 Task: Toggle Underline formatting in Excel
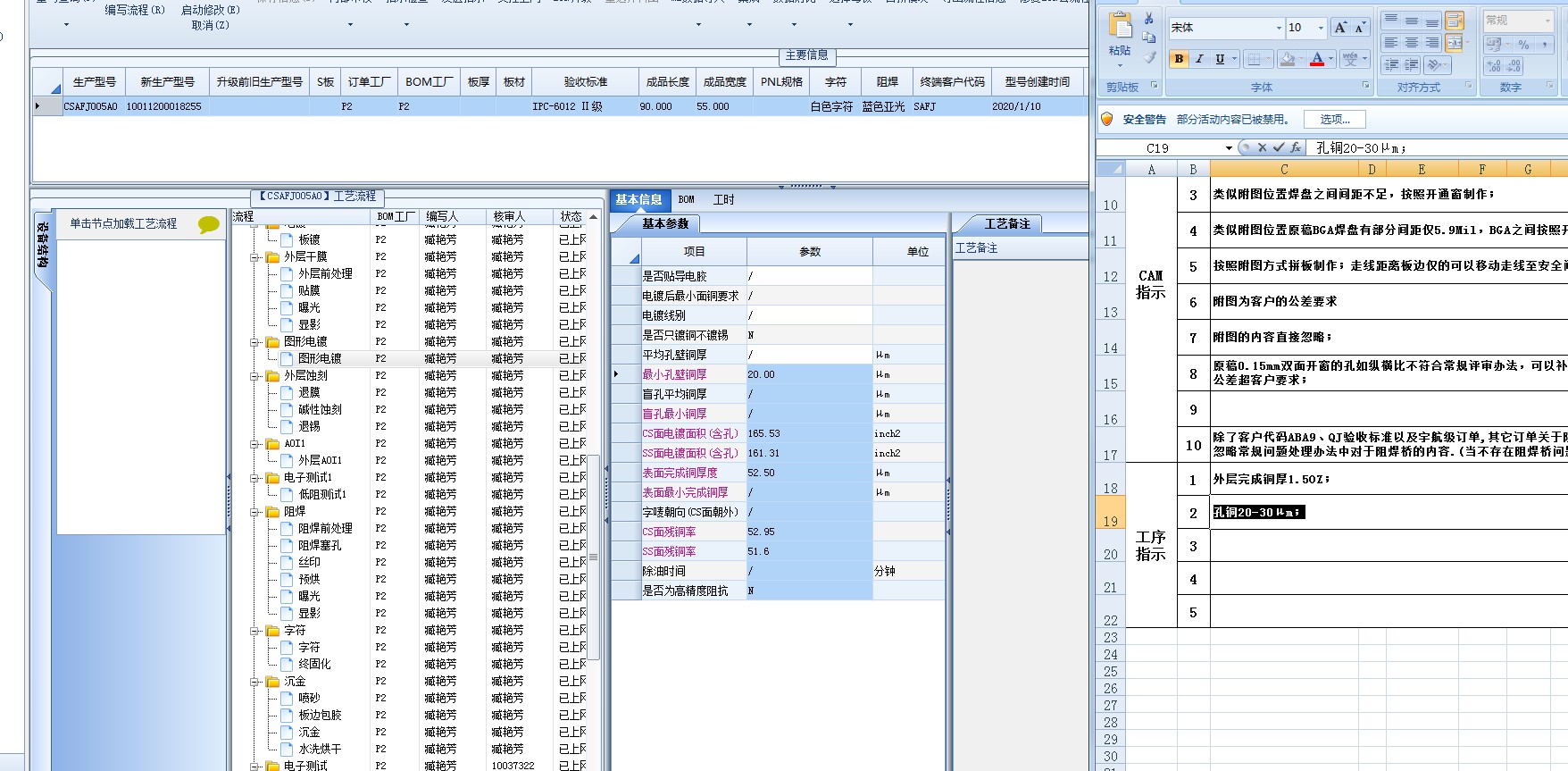1220,59
